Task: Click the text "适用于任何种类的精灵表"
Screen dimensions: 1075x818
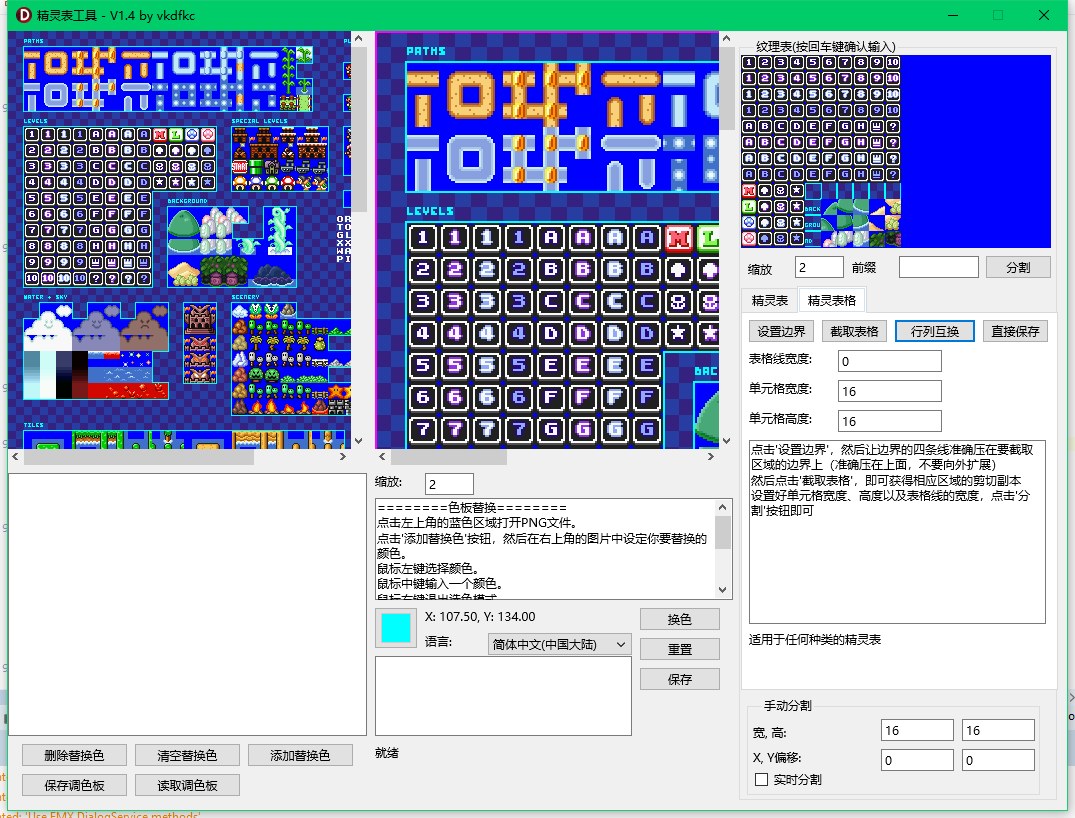Action: coord(814,640)
